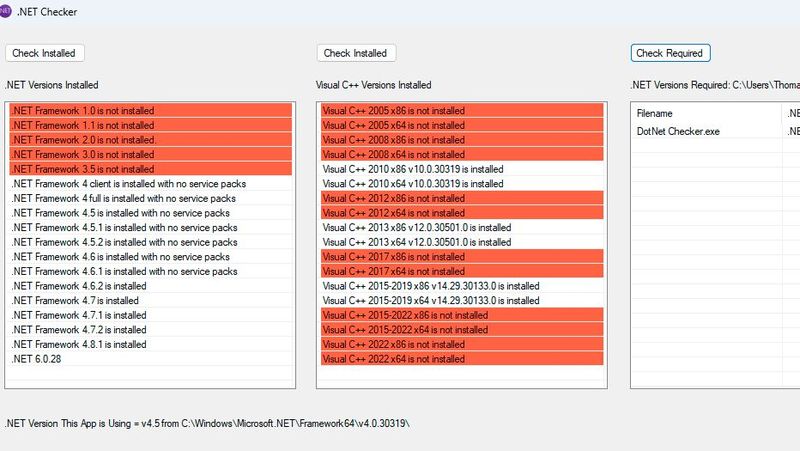Click the '.NET Version This App is Using' text
The image size is (800, 451).
[207, 423]
